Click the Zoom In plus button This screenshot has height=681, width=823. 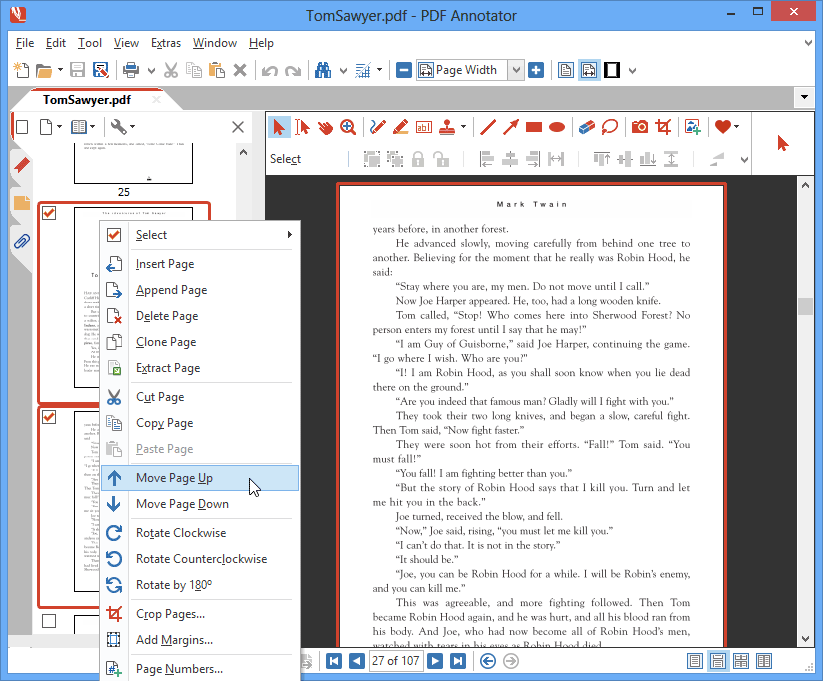coord(536,70)
